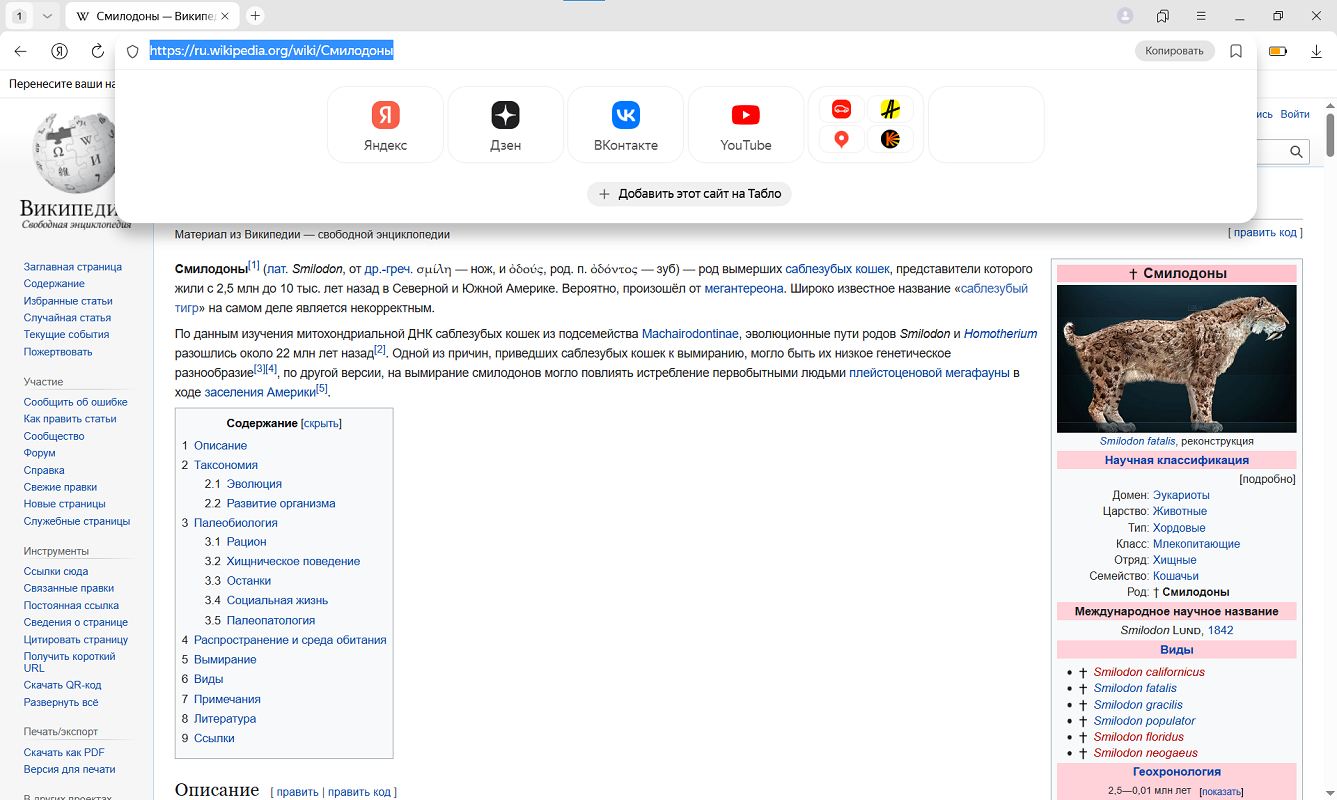Click the Smilodon fatalis reconstruction image

coord(1176,358)
